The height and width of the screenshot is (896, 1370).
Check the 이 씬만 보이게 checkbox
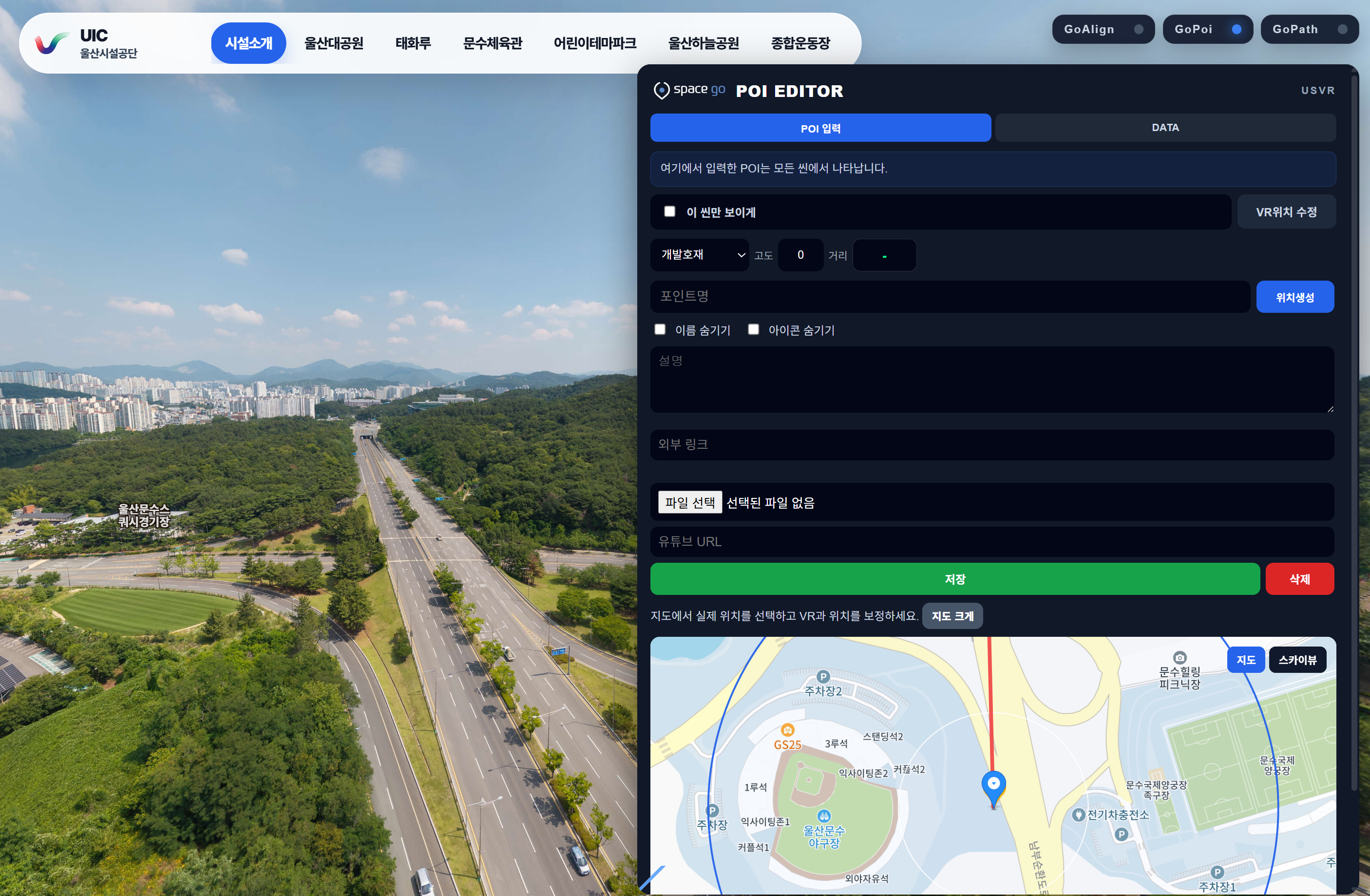point(669,211)
